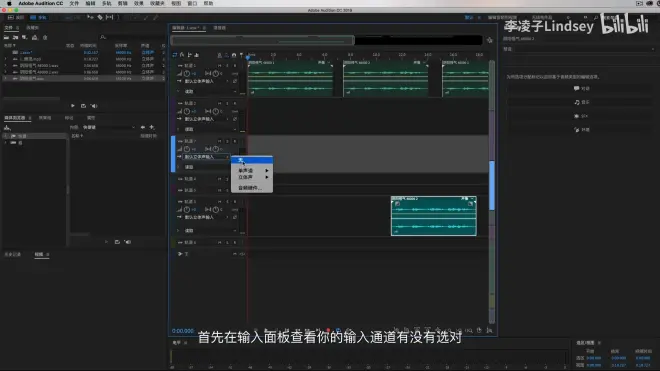
Task: Select the Razor tool in top toolbar
Action: (100, 18)
